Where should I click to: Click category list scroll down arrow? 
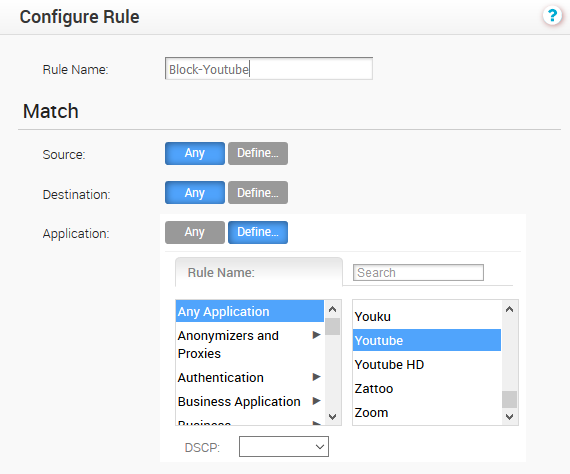[332, 417]
